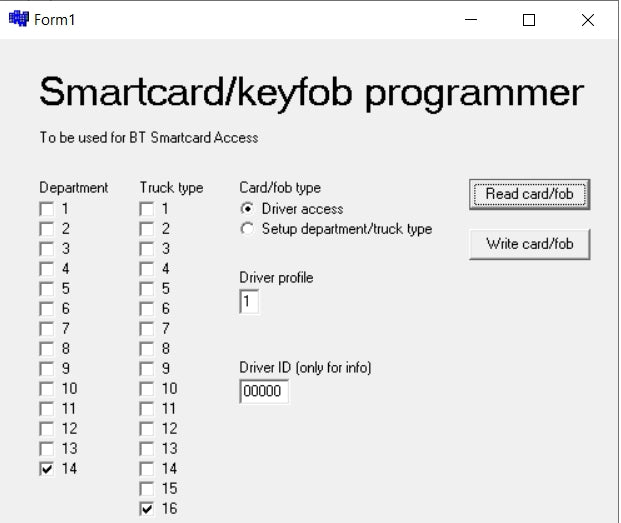Tick Truck type 12 checkbox
The image size is (621, 523).
coord(146,429)
